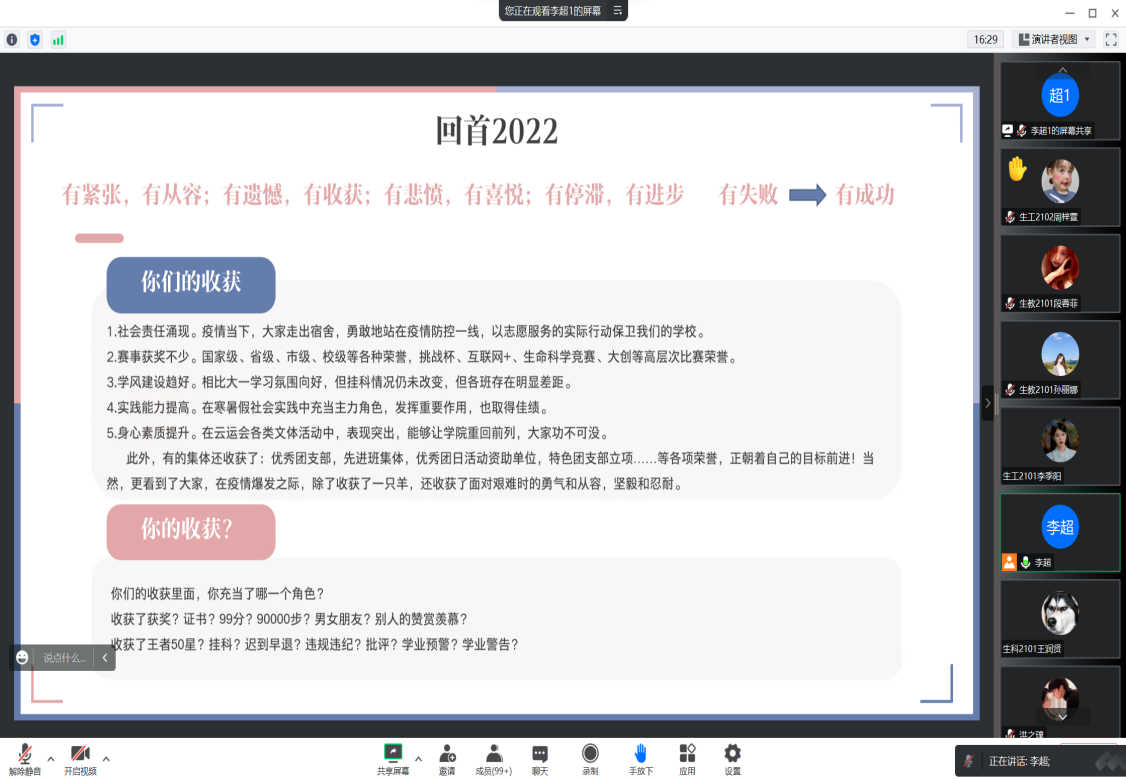Open the 演讲者视图 view dropdown
This screenshot has height=779, width=1126.
[1054, 39]
